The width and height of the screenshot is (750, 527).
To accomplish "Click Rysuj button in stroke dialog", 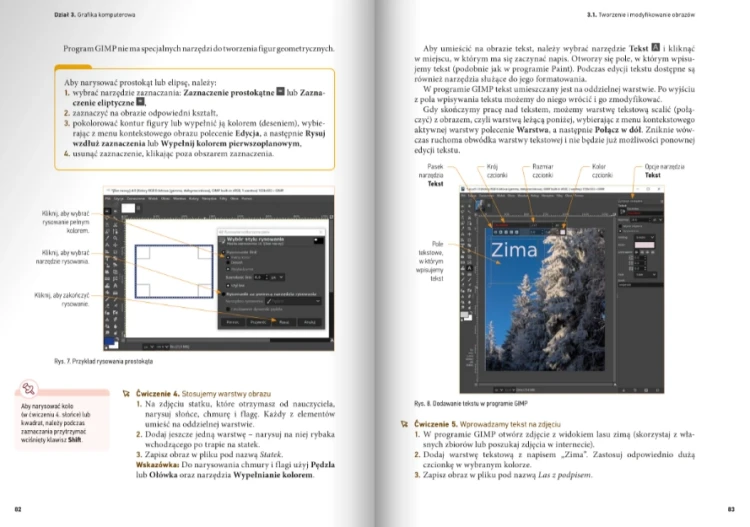I will 284,322.
